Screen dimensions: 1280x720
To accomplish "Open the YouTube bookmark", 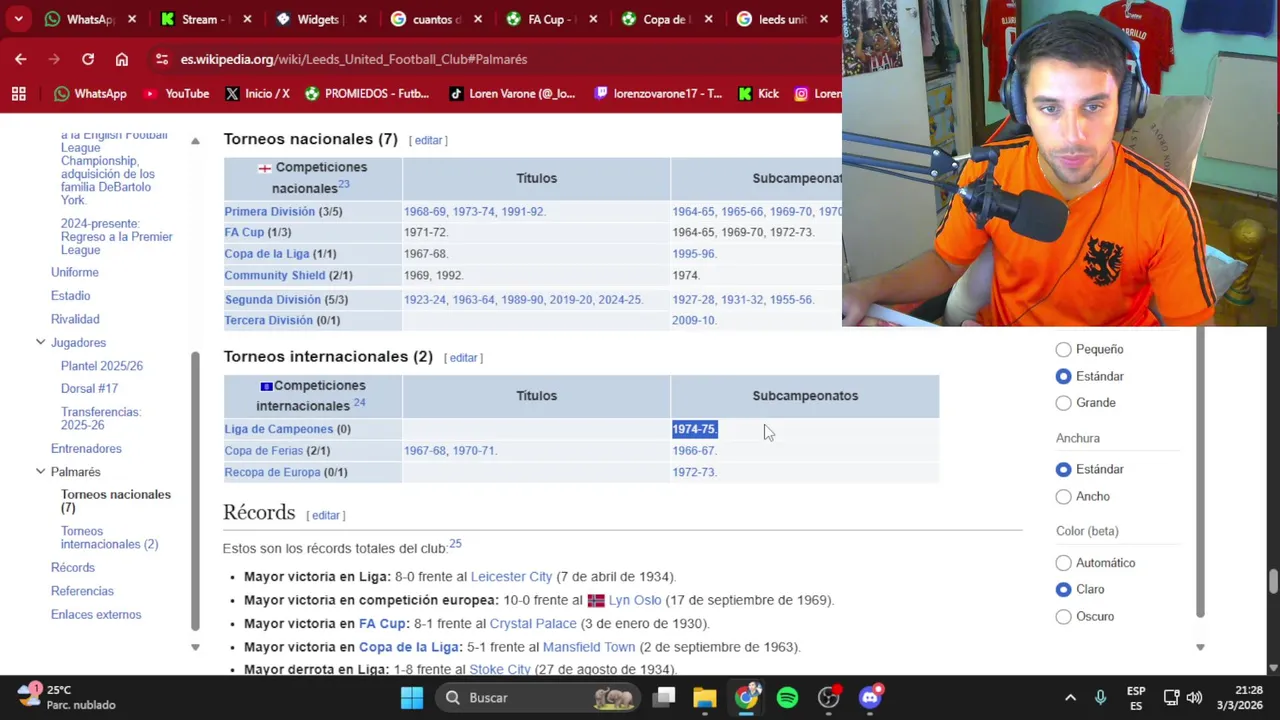I will pos(176,93).
